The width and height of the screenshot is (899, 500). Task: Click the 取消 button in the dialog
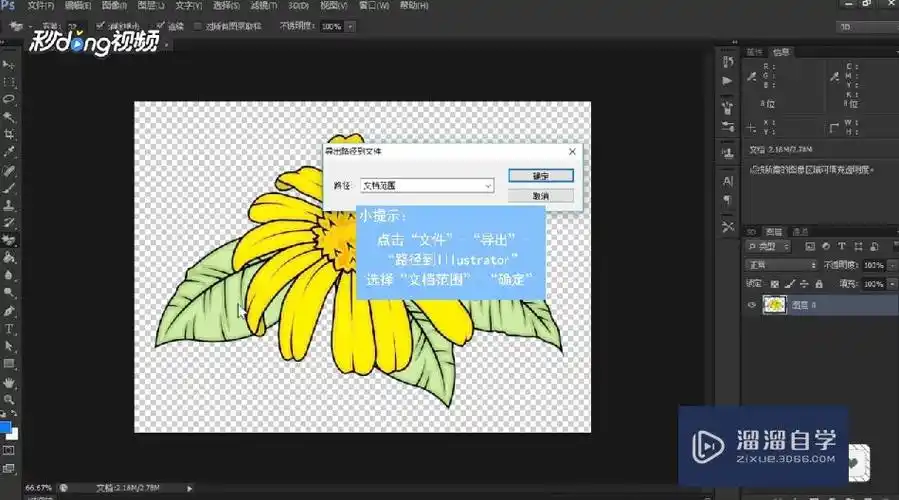(540, 195)
